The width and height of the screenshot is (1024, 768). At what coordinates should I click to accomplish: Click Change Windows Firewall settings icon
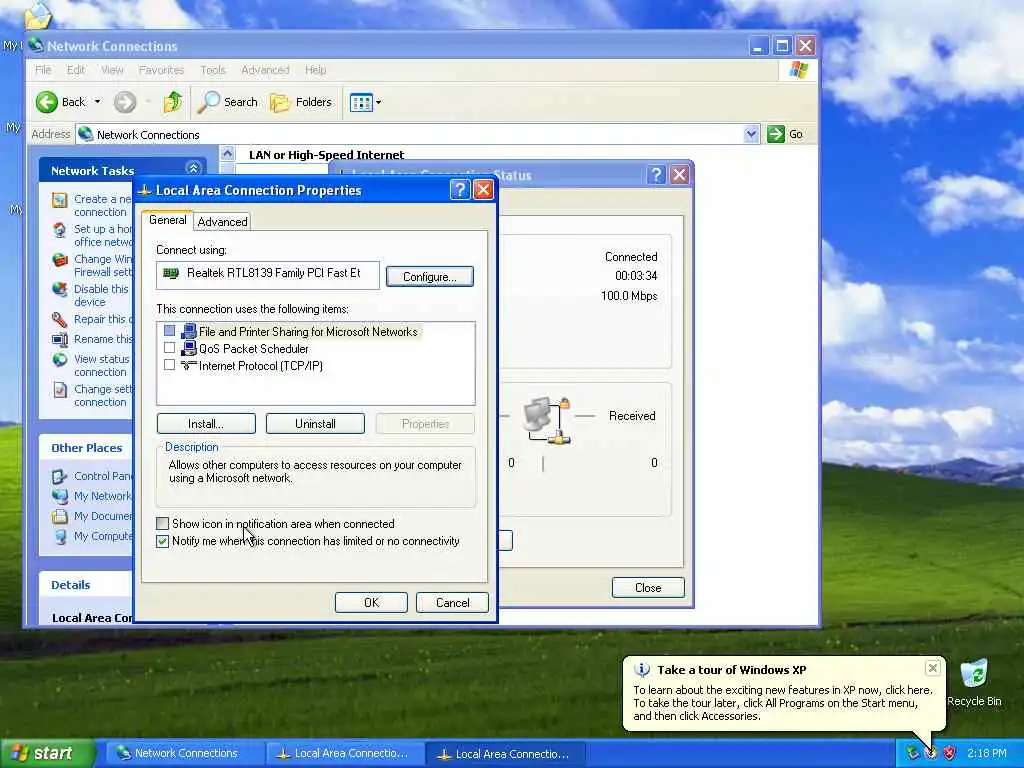click(x=59, y=260)
